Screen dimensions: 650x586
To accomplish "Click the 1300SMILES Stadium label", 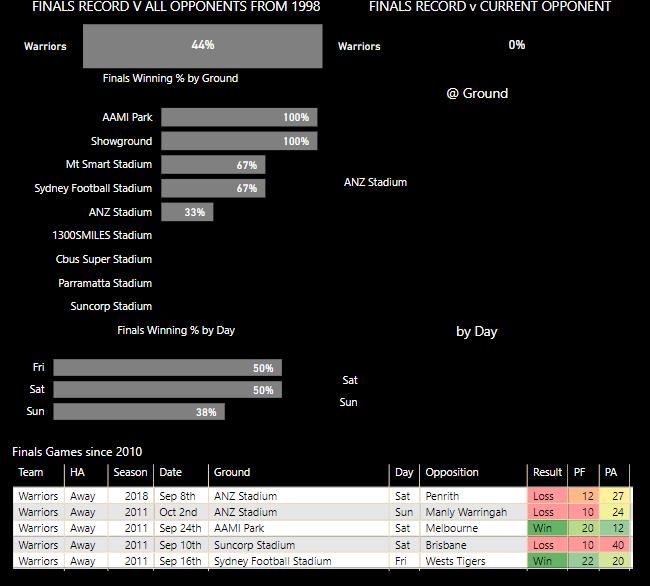I will click(x=102, y=235).
